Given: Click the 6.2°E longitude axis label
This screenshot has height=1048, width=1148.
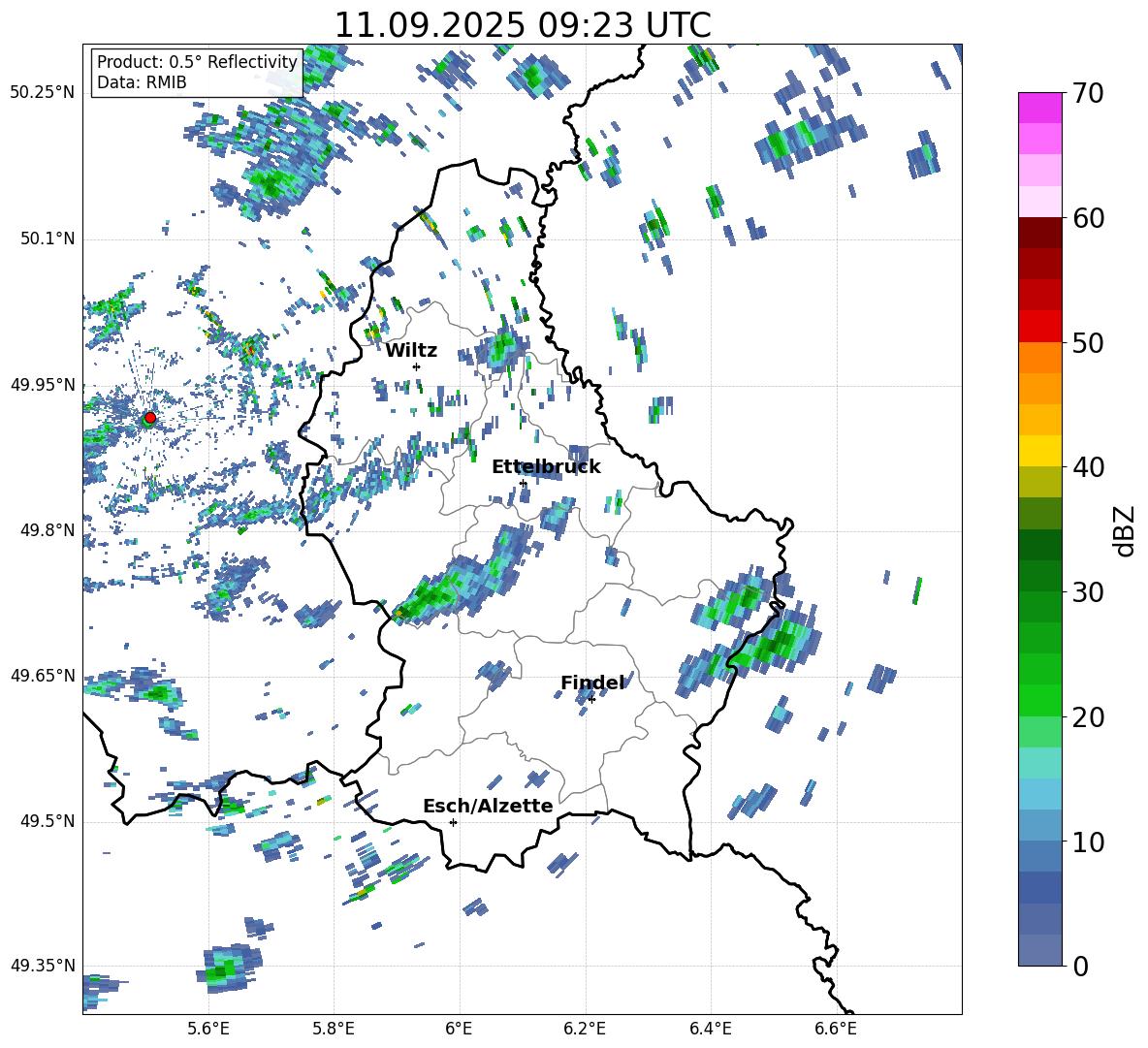Looking at the screenshot, I should (585, 1028).
